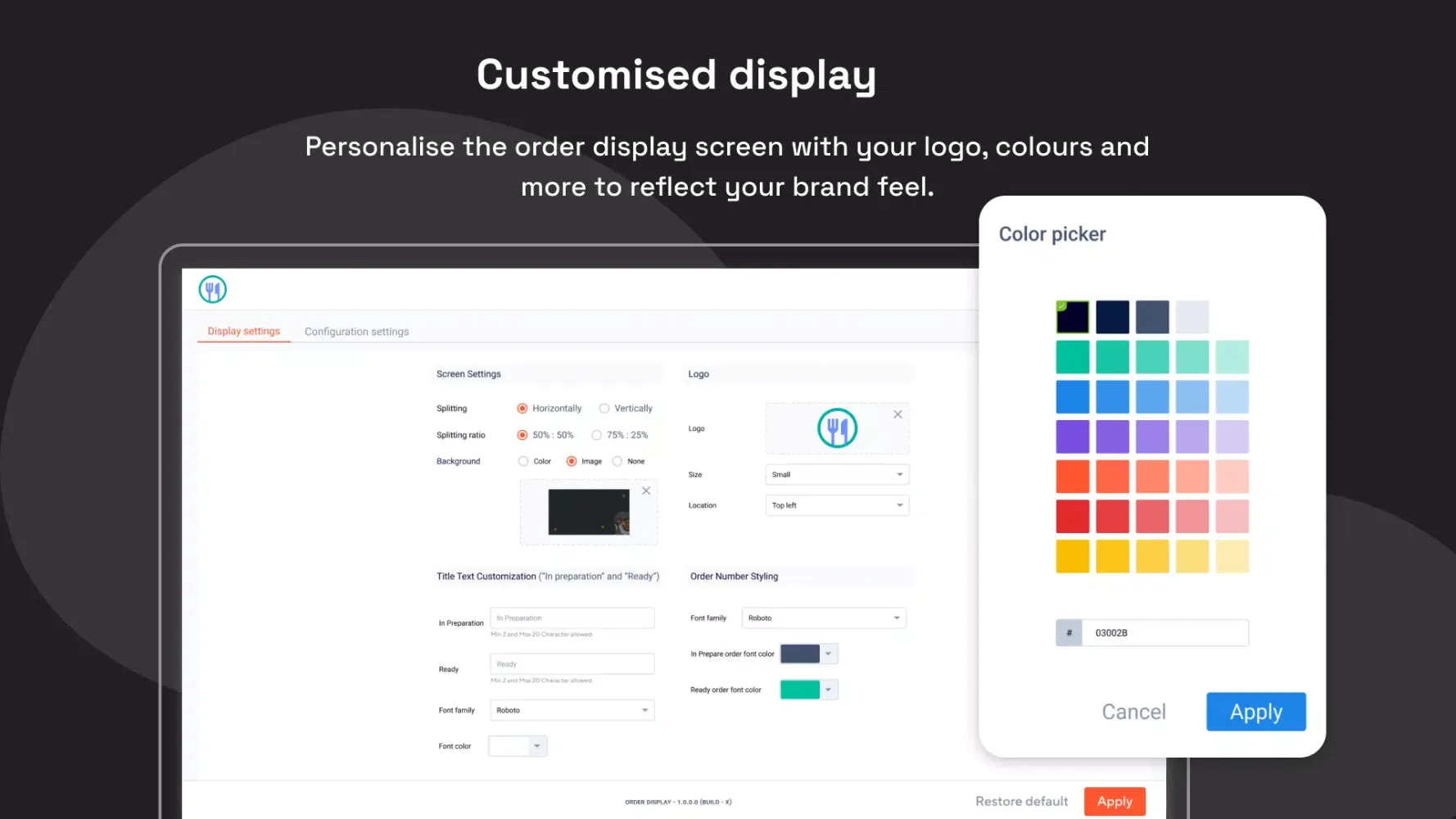Select the light gray swatch
The width and height of the screenshot is (1456, 819).
[1192, 317]
